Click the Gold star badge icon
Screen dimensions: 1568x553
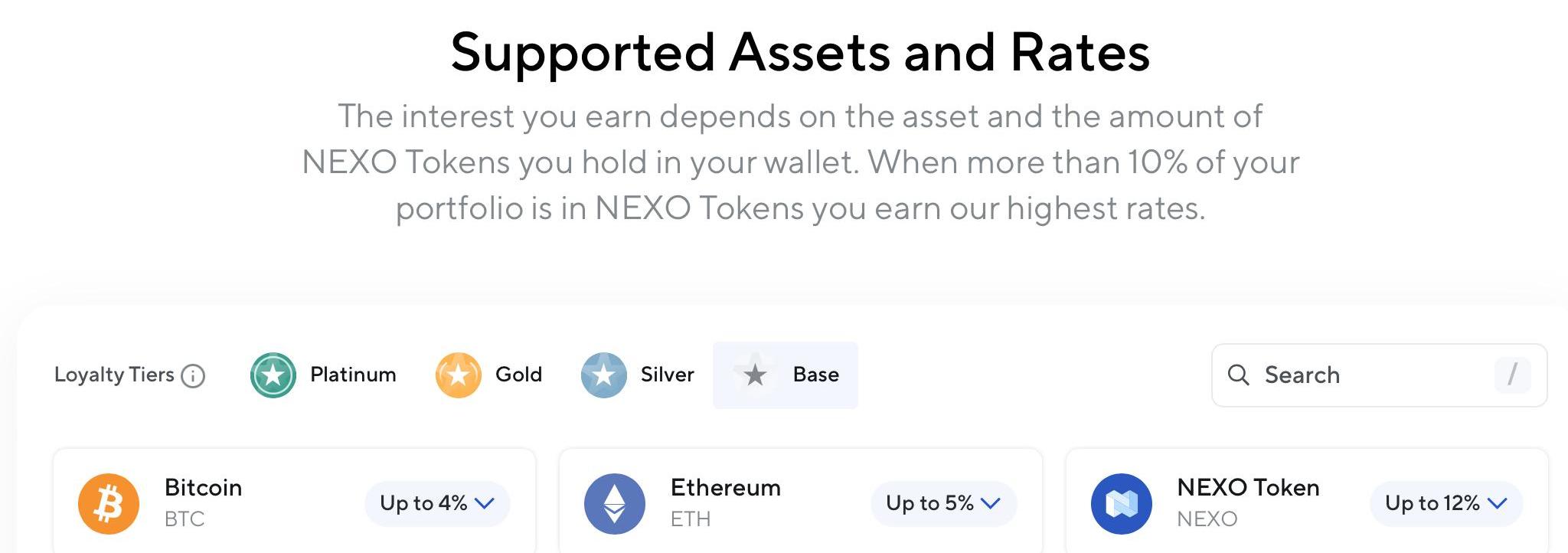(x=458, y=375)
